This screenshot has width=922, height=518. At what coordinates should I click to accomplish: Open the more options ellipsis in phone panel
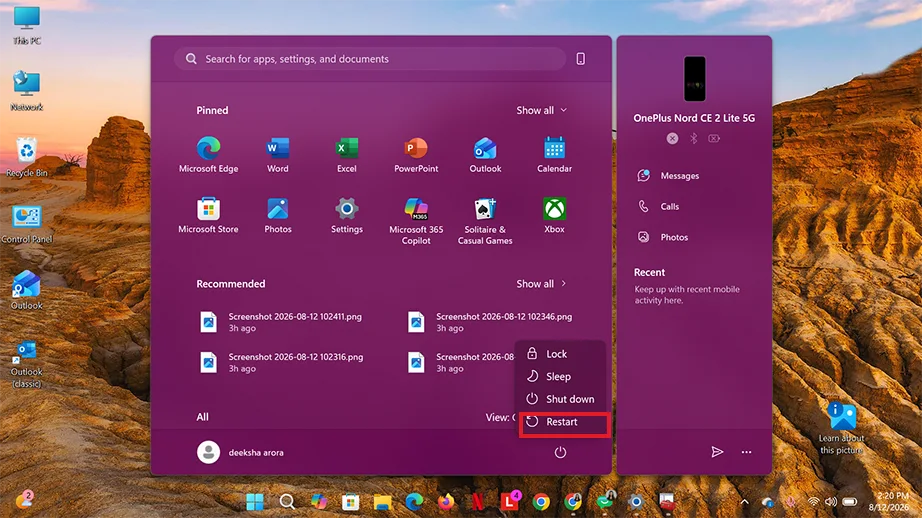click(x=746, y=452)
